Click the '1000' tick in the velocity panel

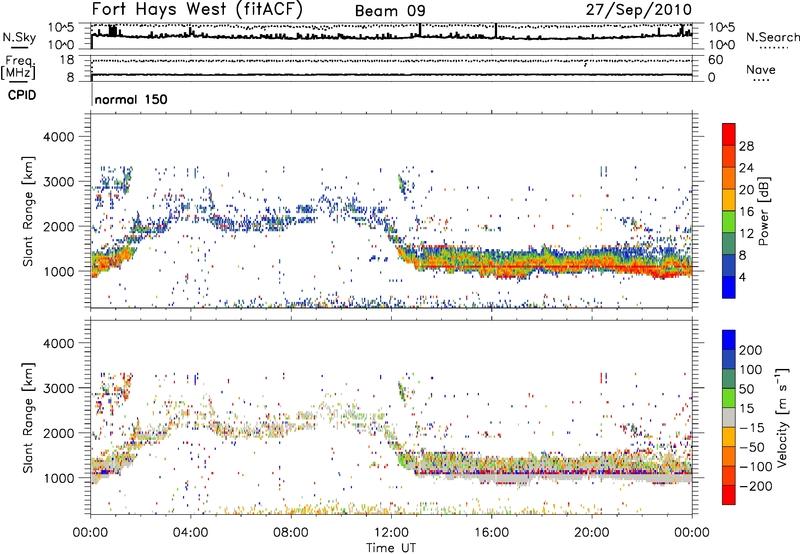59,478
